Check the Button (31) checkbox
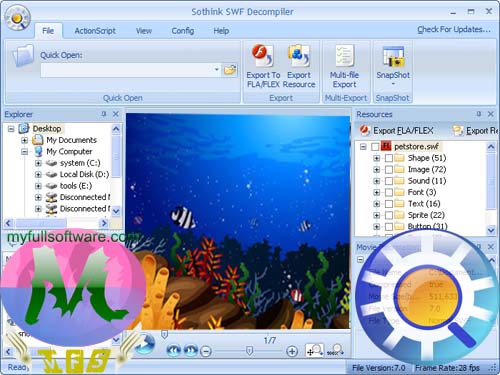The width and height of the screenshot is (500, 375). point(389,227)
